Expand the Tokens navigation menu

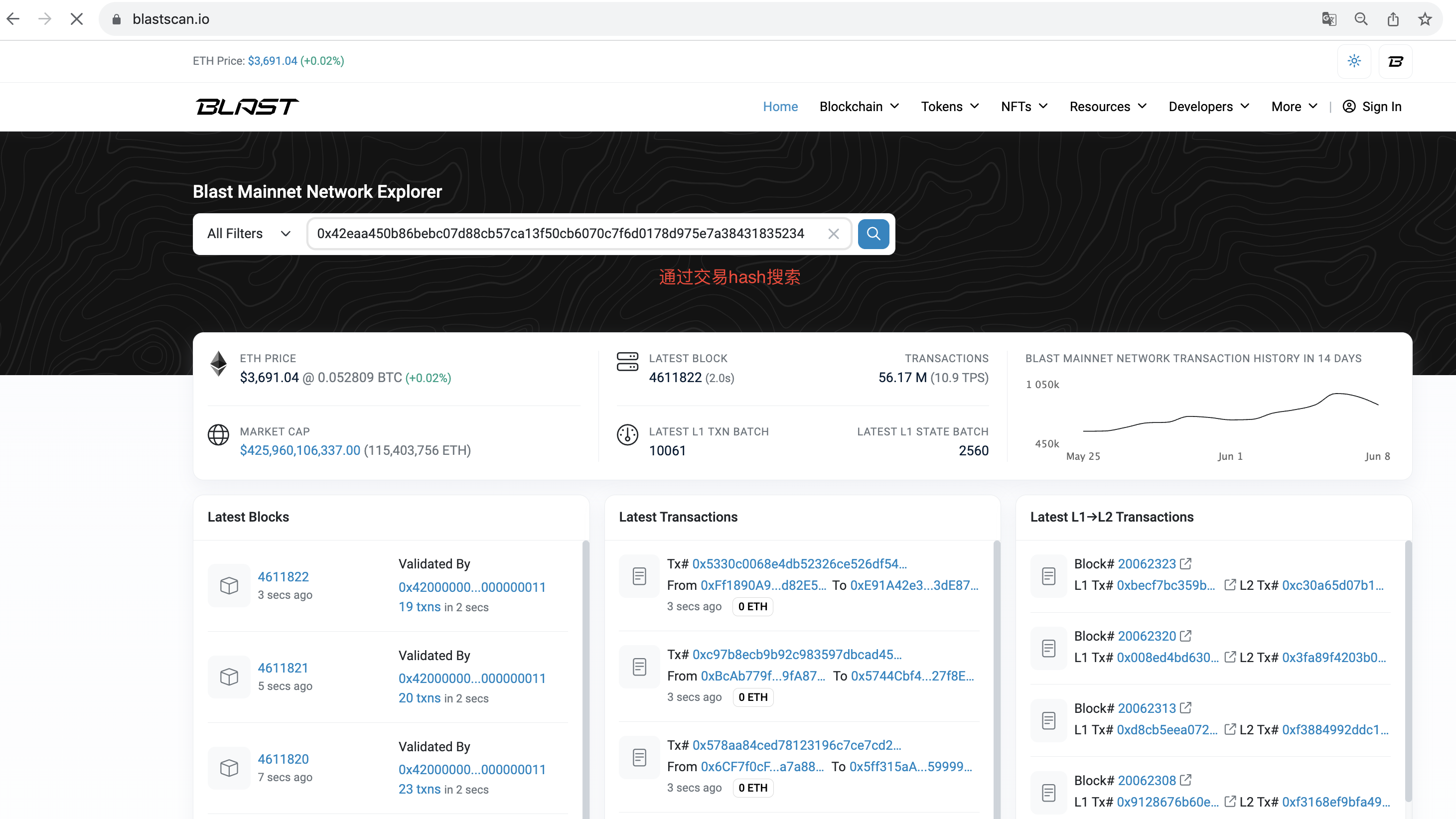pyautogui.click(x=950, y=106)
